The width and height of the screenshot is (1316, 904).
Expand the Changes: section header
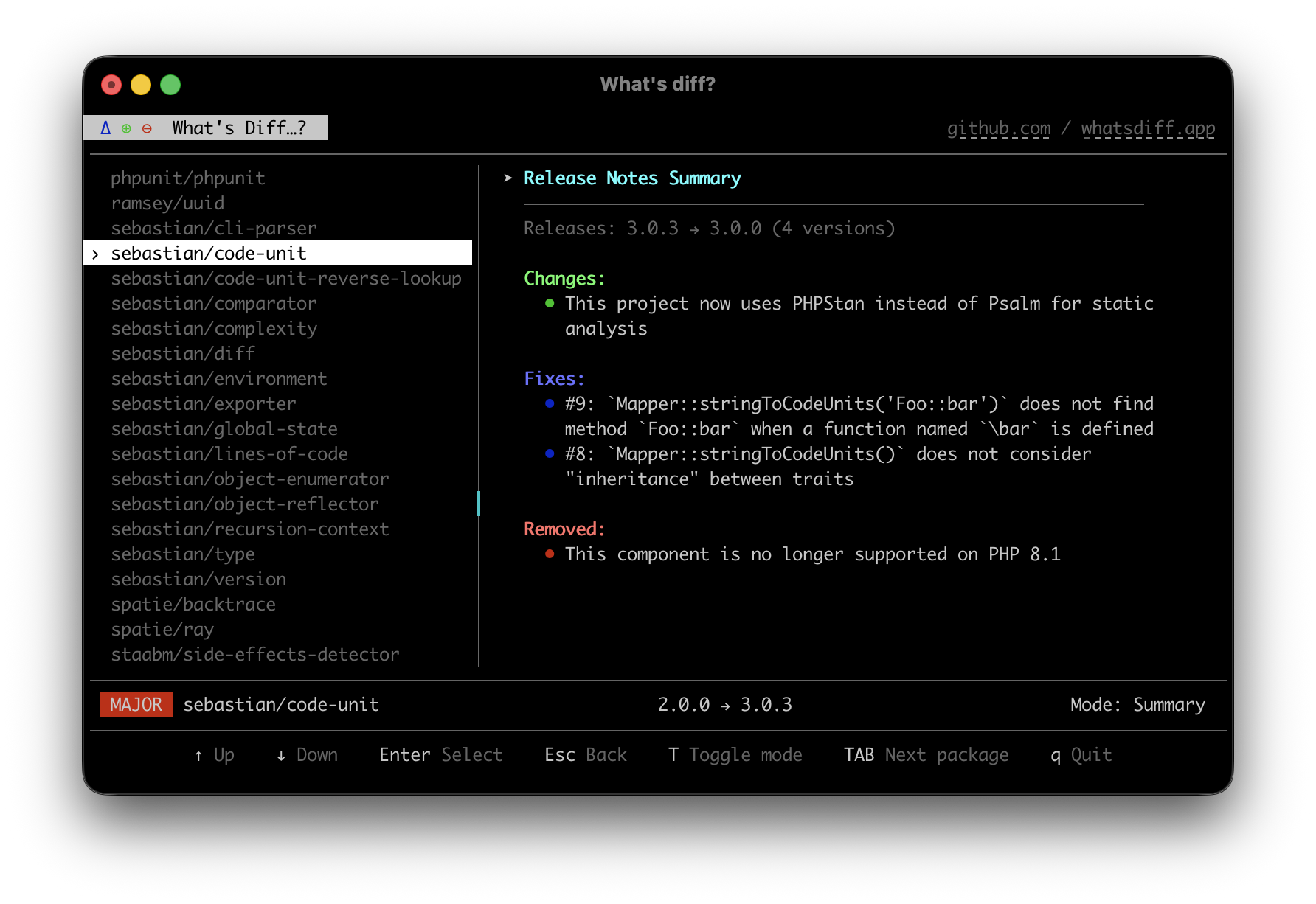(x=564, y=278)
